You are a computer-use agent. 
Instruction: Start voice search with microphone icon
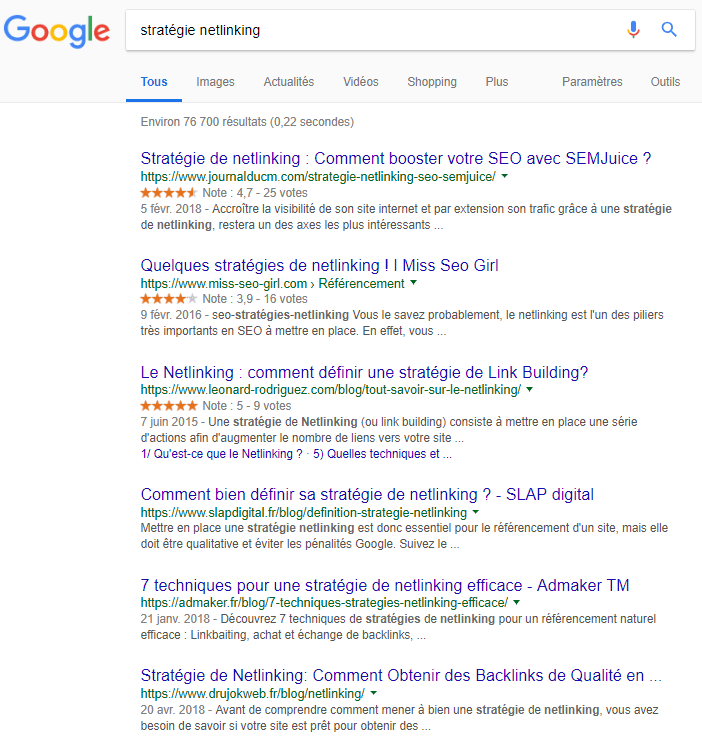pyautogui.click(x=633, y=30)
